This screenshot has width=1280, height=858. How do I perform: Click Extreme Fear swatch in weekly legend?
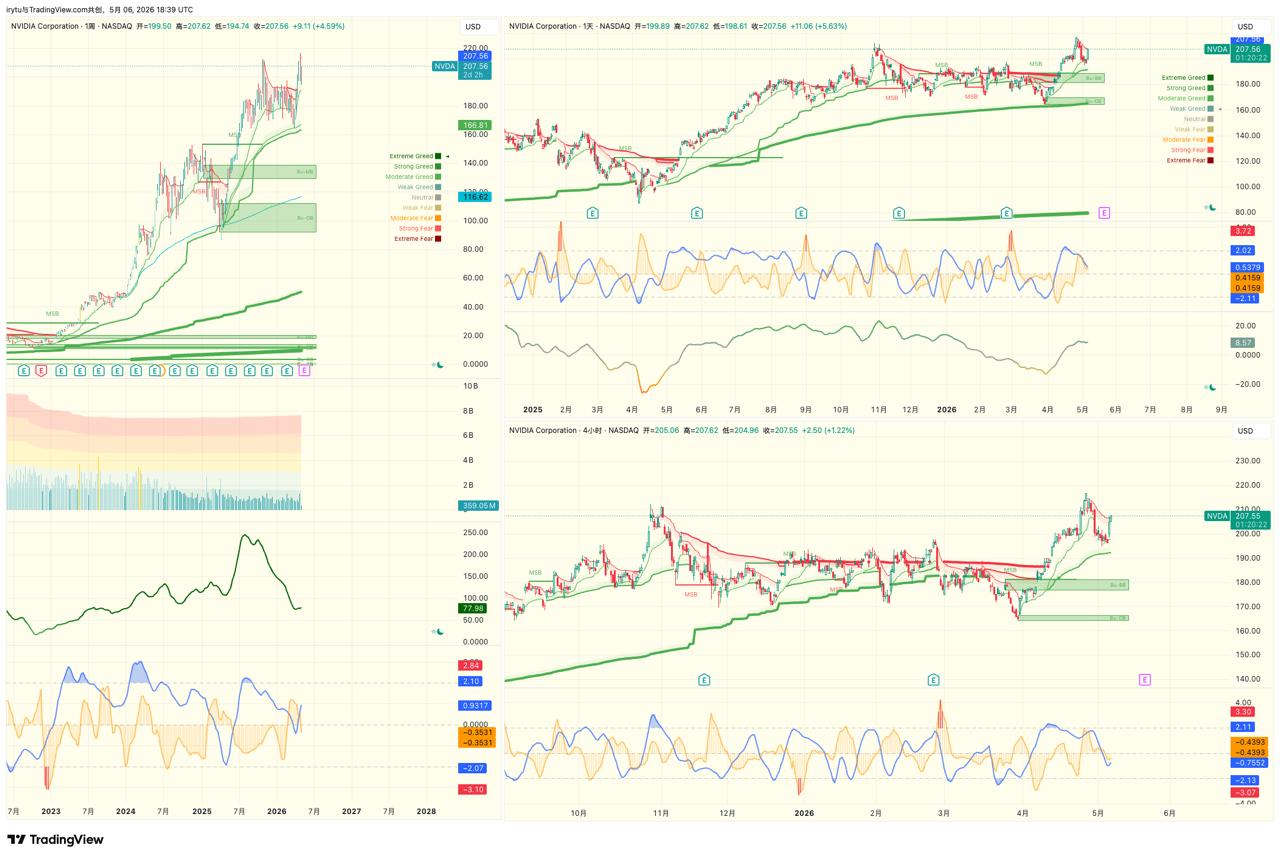point(438,238)
